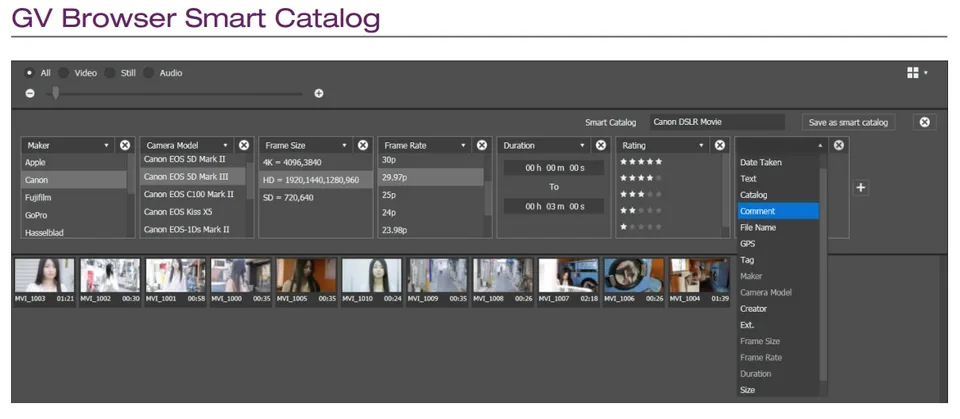
Task: Select the Still radio button
Action: (x=110, y=73)
